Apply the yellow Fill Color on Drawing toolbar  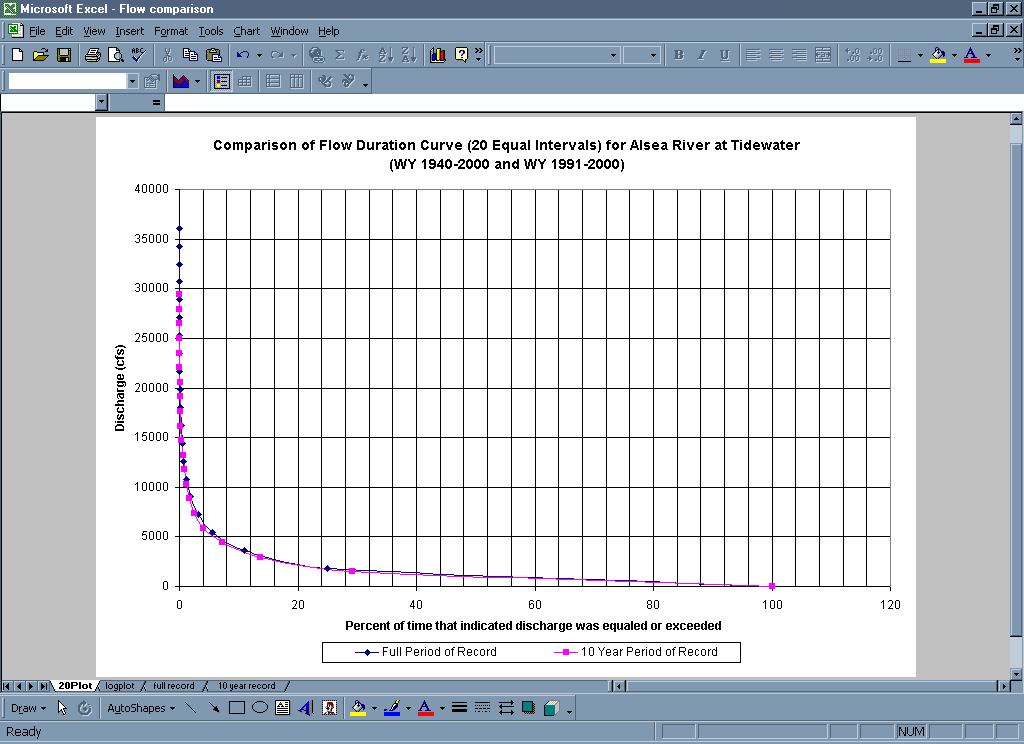tap(358, 708)
